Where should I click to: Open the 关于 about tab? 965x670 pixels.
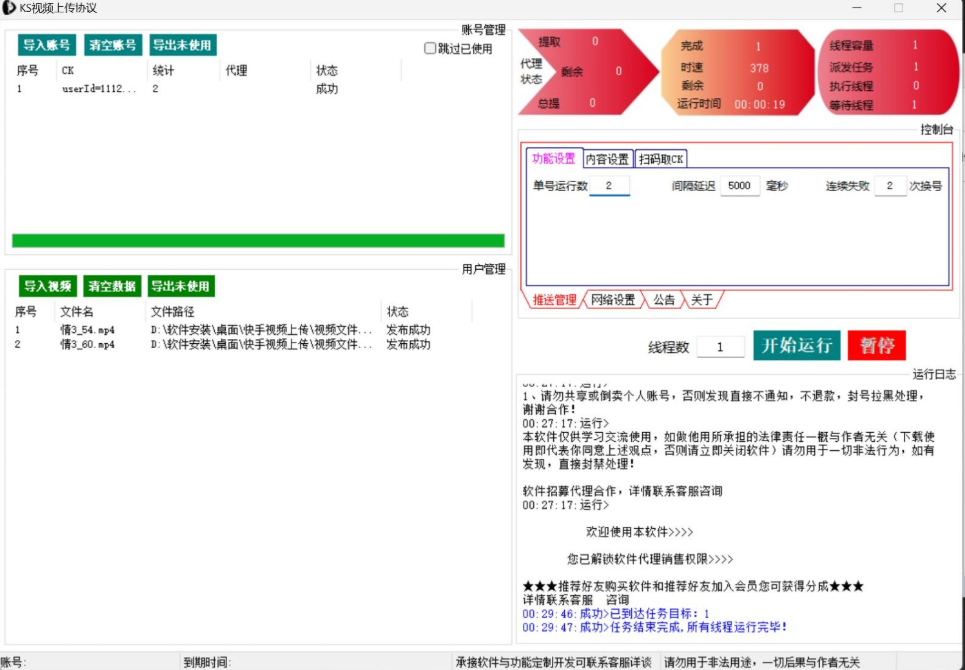[x=702, y=300]
